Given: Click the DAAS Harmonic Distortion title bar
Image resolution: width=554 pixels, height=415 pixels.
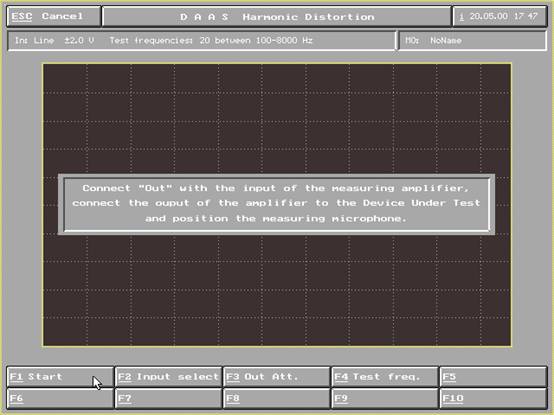Looking at the screenshot, I should pyautogui.click(x=277, y=17).
